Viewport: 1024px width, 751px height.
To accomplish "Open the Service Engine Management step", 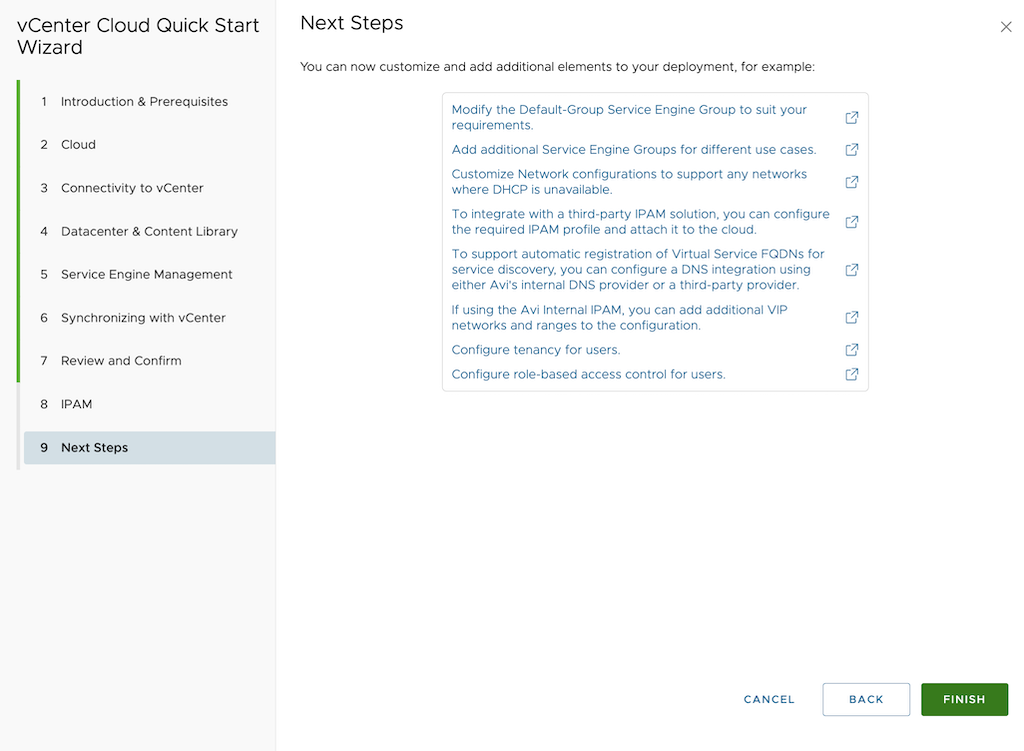I will pyautogui.click(x=146, y=274).
